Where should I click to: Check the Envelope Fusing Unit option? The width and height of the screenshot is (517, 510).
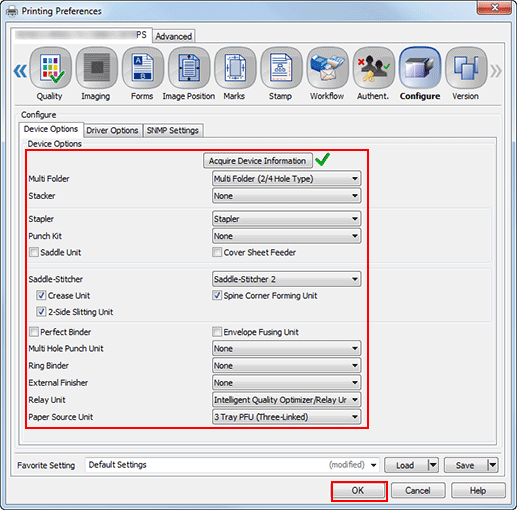coord(217,332)
